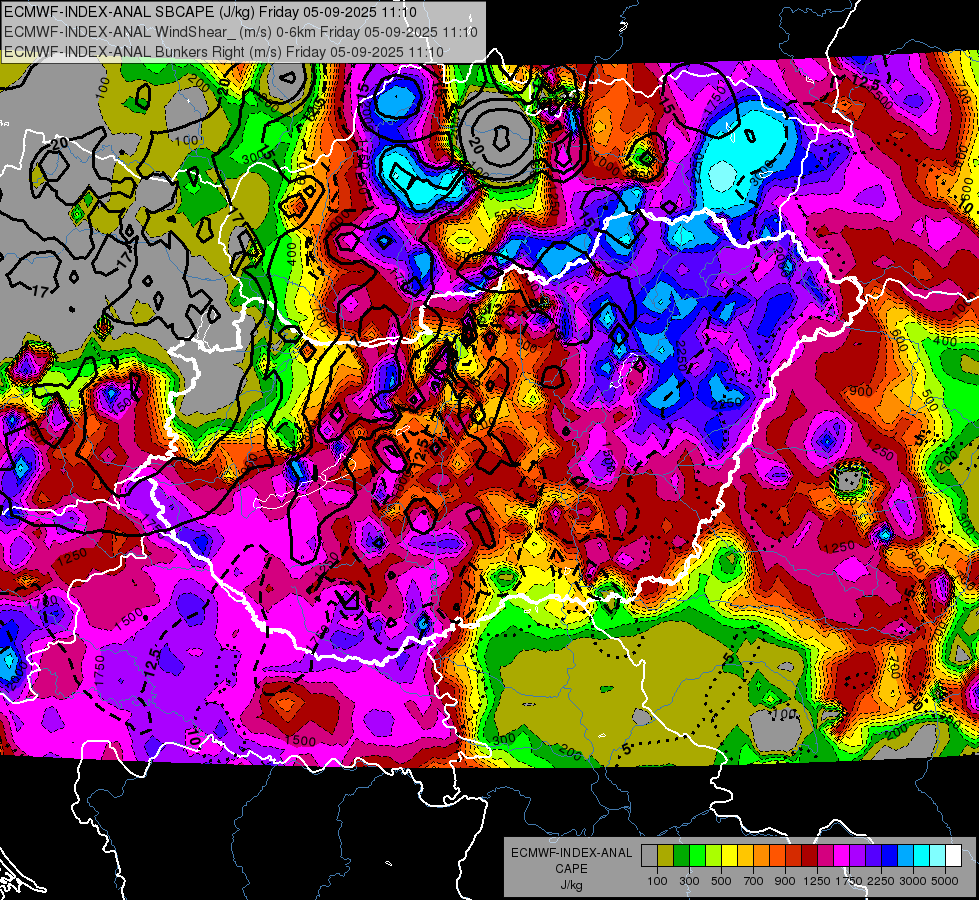Select the gray legend swatch below 100

coord(649,856)
